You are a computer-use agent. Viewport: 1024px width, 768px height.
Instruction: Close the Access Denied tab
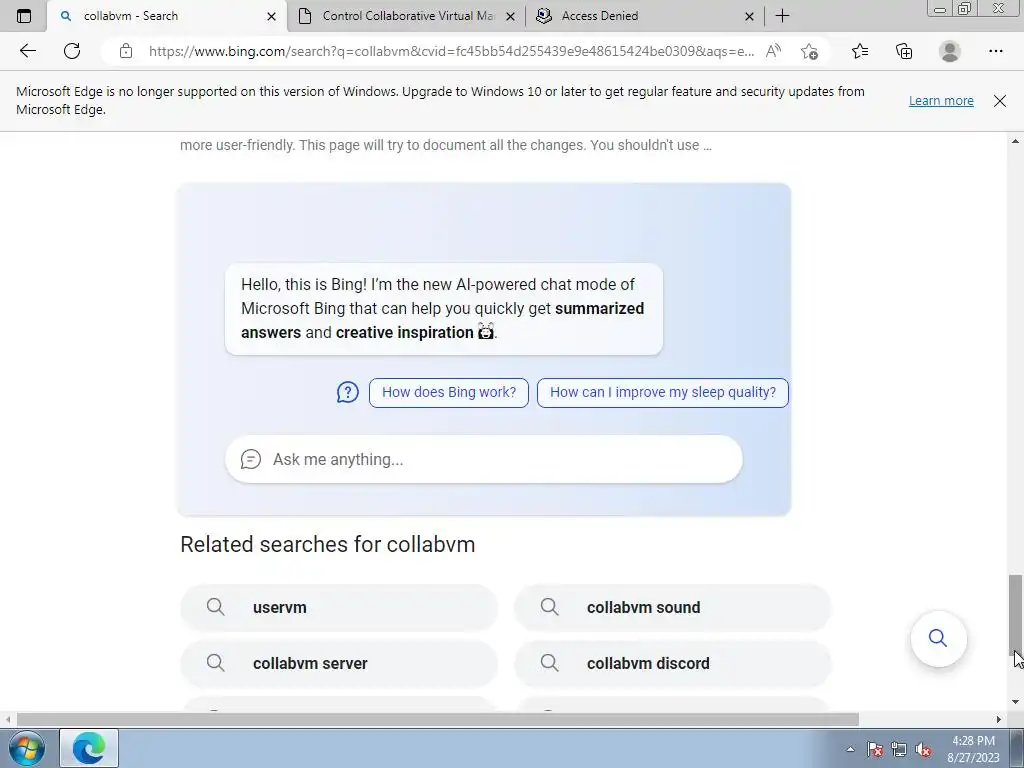point(750,16)
